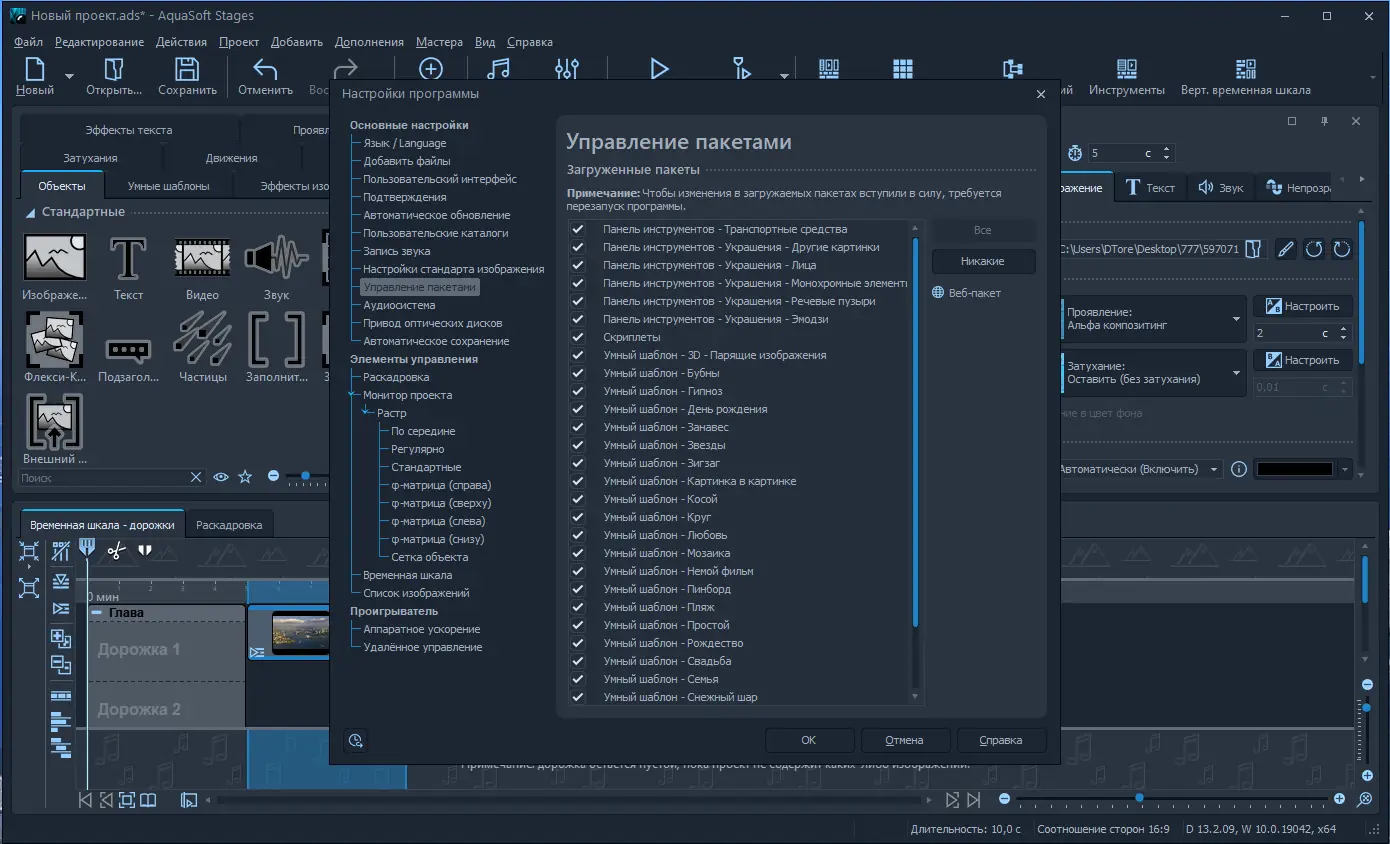Click the Undo (Отменить) toolbar icon
Viewport: 1390px width, 844px height.
pyautogui.click(x=265, y=69)
